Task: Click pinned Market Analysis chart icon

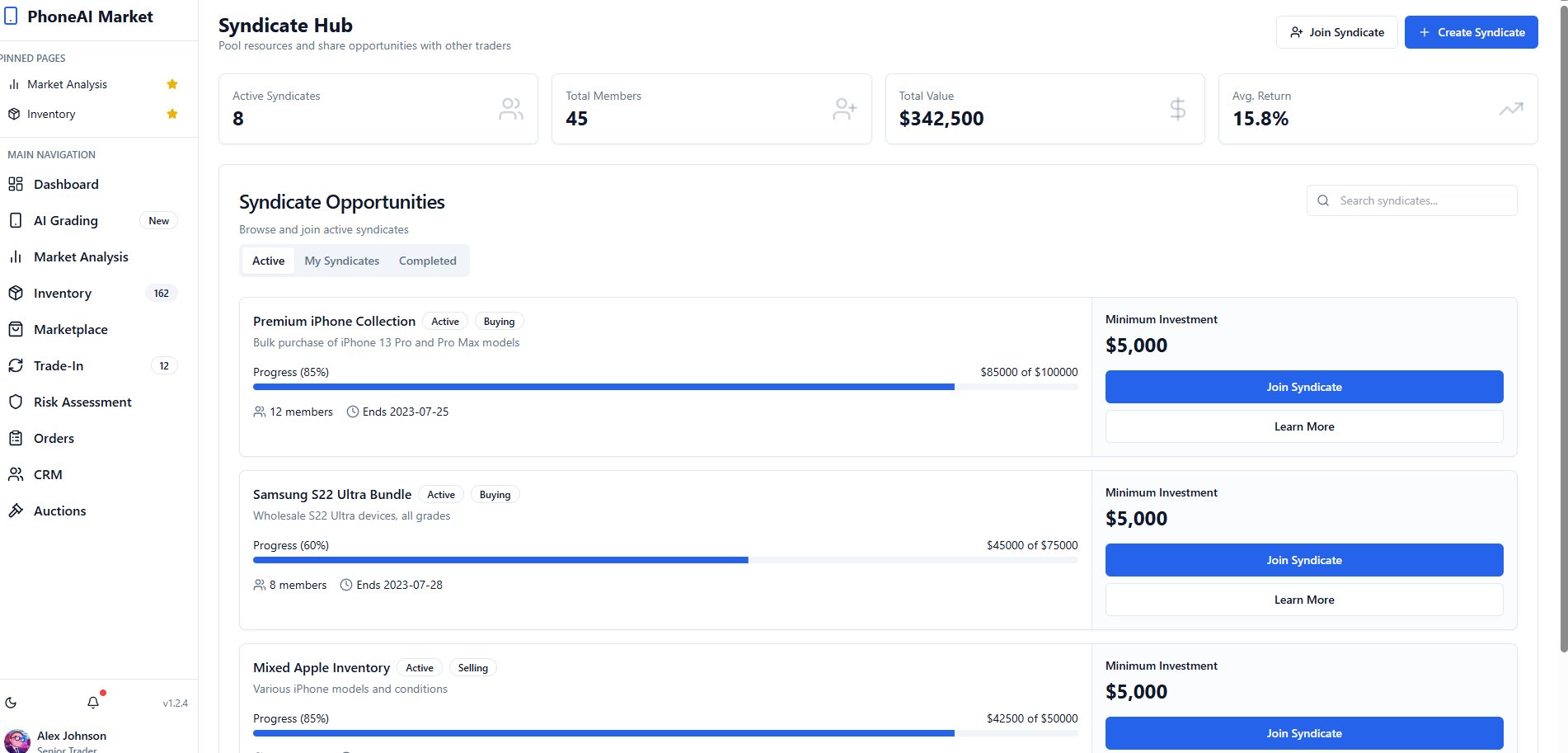Action: 14,84
